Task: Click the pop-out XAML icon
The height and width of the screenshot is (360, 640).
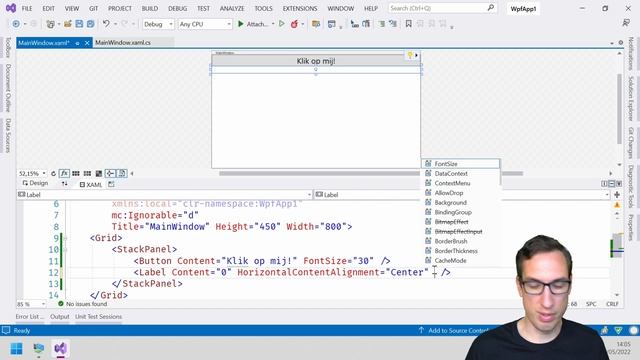Action: (x=111, y=184)
